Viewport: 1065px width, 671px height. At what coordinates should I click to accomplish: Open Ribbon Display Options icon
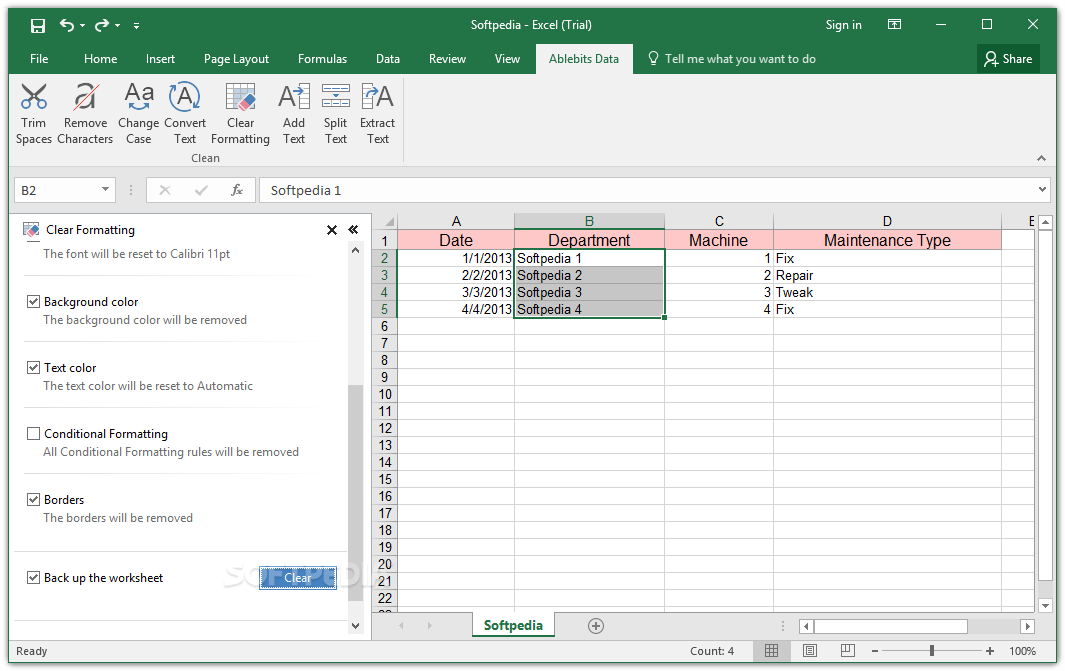tap(895, 24)
